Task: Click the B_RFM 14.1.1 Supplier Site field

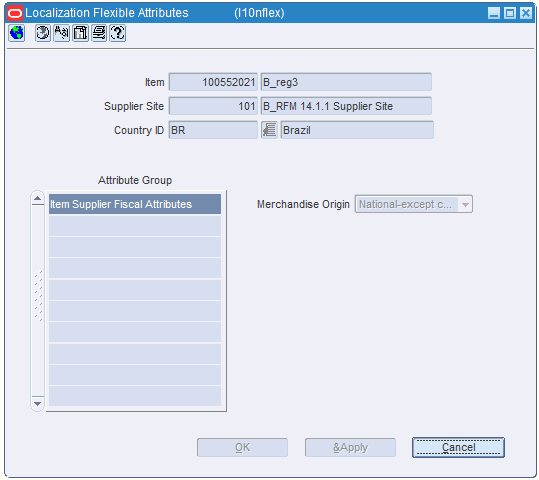Action: tap(346, 106)
